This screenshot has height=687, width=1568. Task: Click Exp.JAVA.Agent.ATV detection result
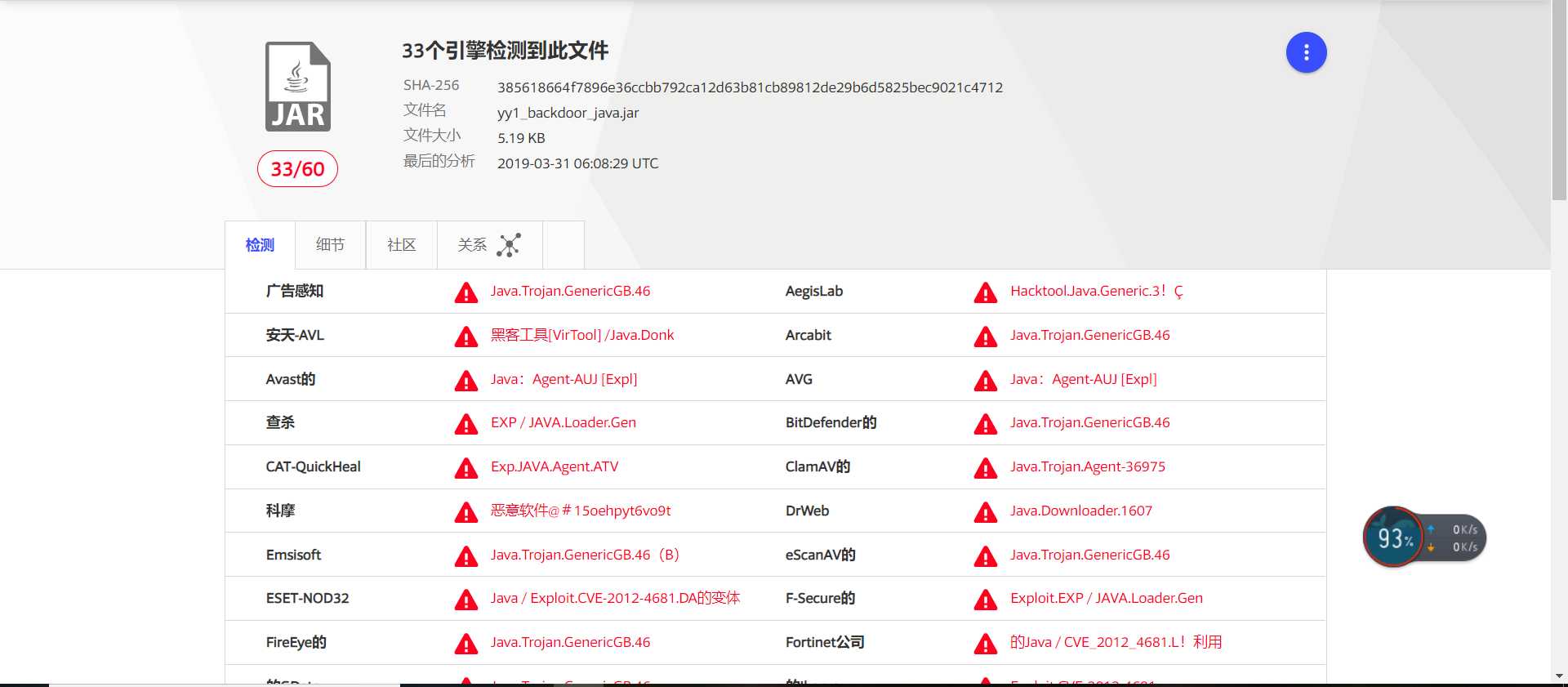point(555,466)
